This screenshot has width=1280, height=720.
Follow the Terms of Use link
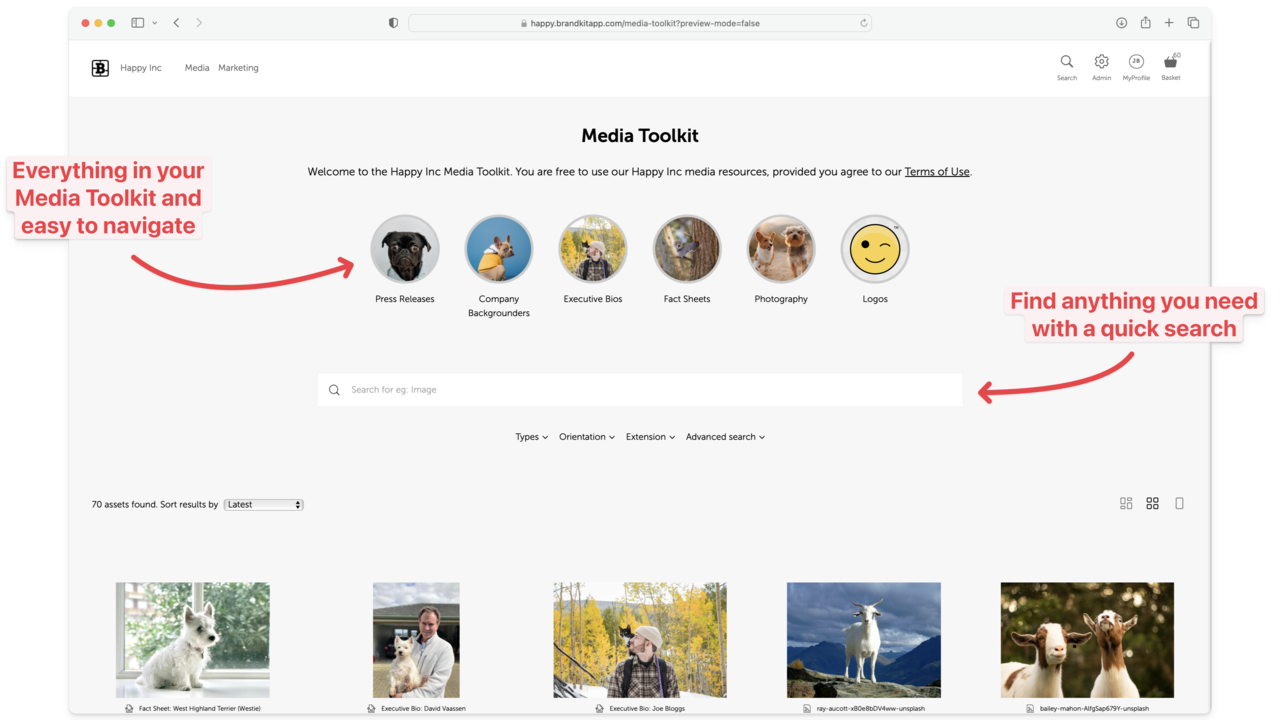point(936,172)
